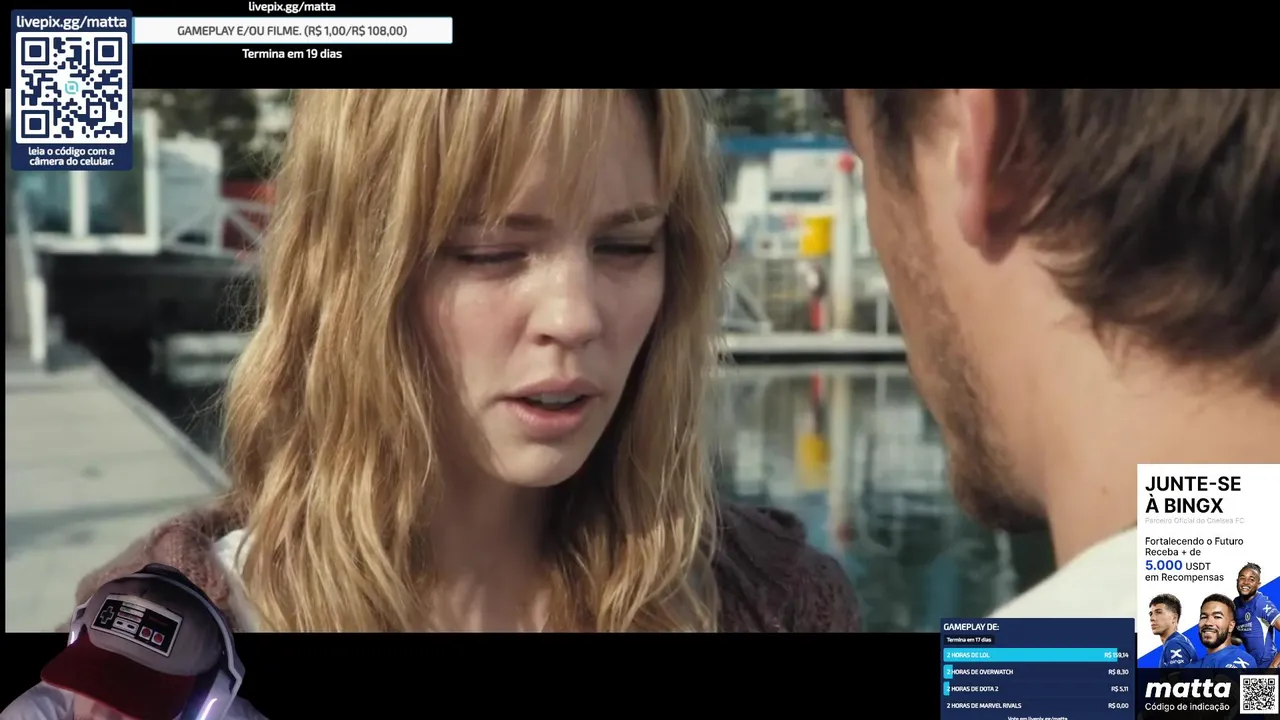Select '2 HORAS DE OVERWATCH' poll option
Image resolution: width=1280 pixels, height=720 pixels.
click(x=1036, y=672)
